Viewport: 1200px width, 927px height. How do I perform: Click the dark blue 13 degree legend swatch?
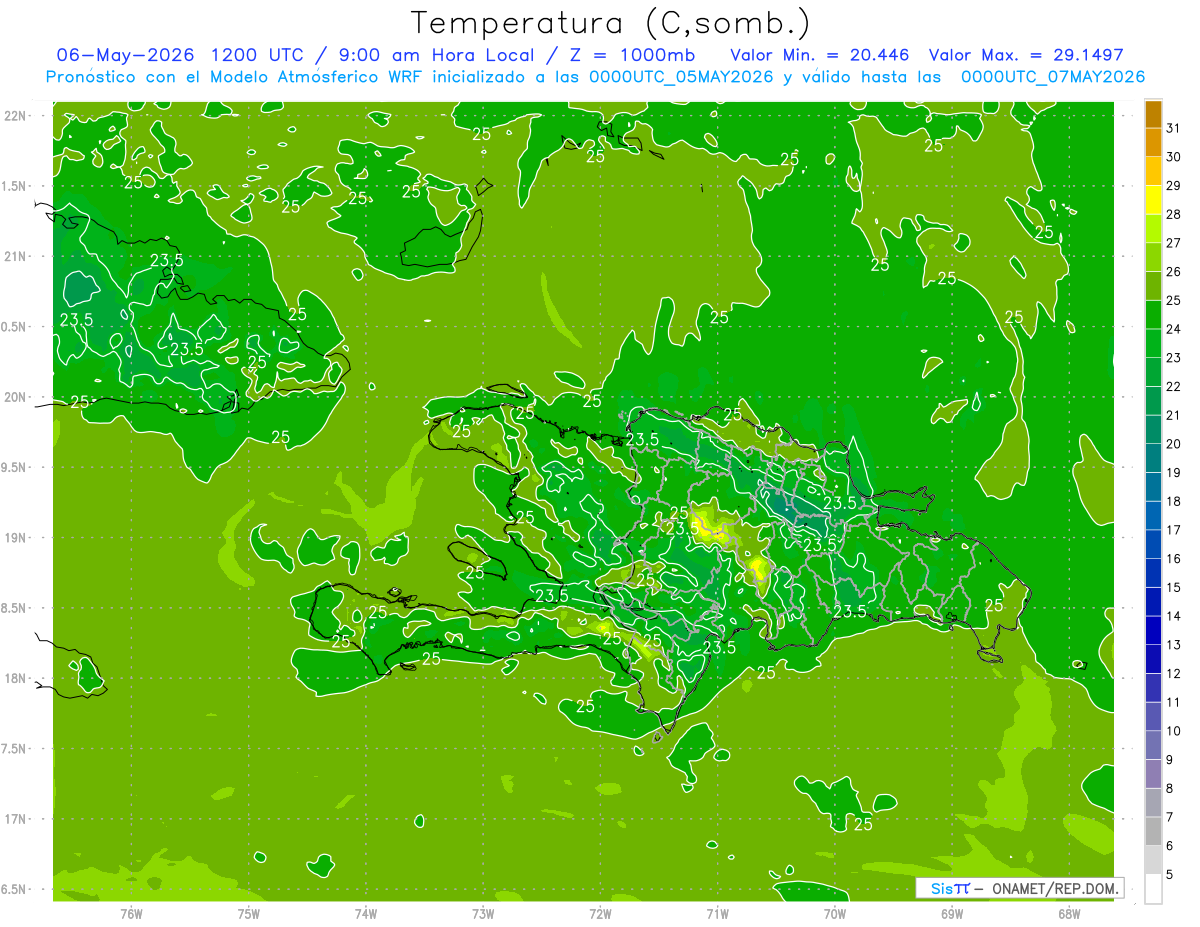(1153, 631)
